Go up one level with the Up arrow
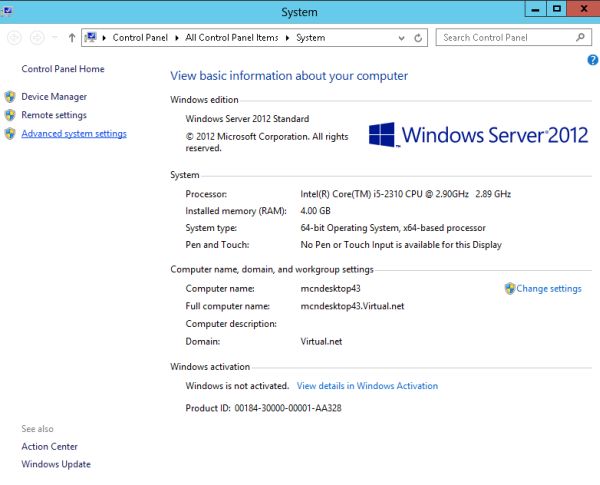This screenshot has width=600, height=485. [72, 38]
